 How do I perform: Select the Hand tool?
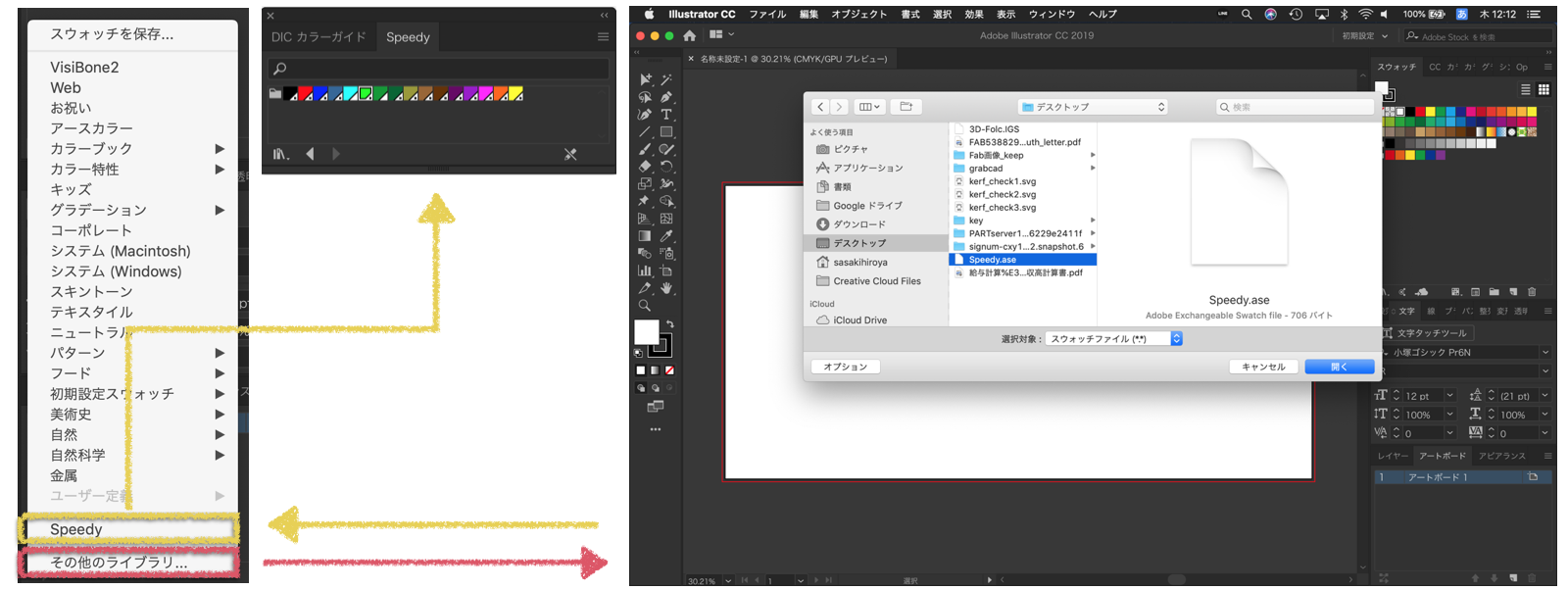click(666, 288)
